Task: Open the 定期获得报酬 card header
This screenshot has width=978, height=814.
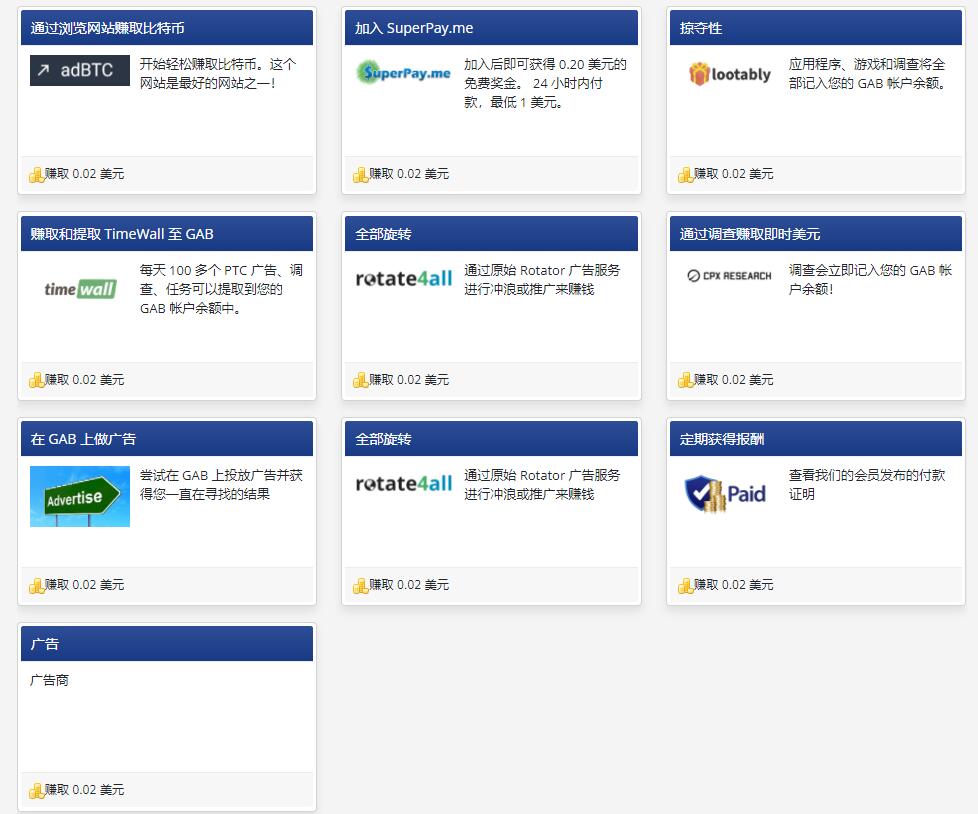Action: click(816, 438)
